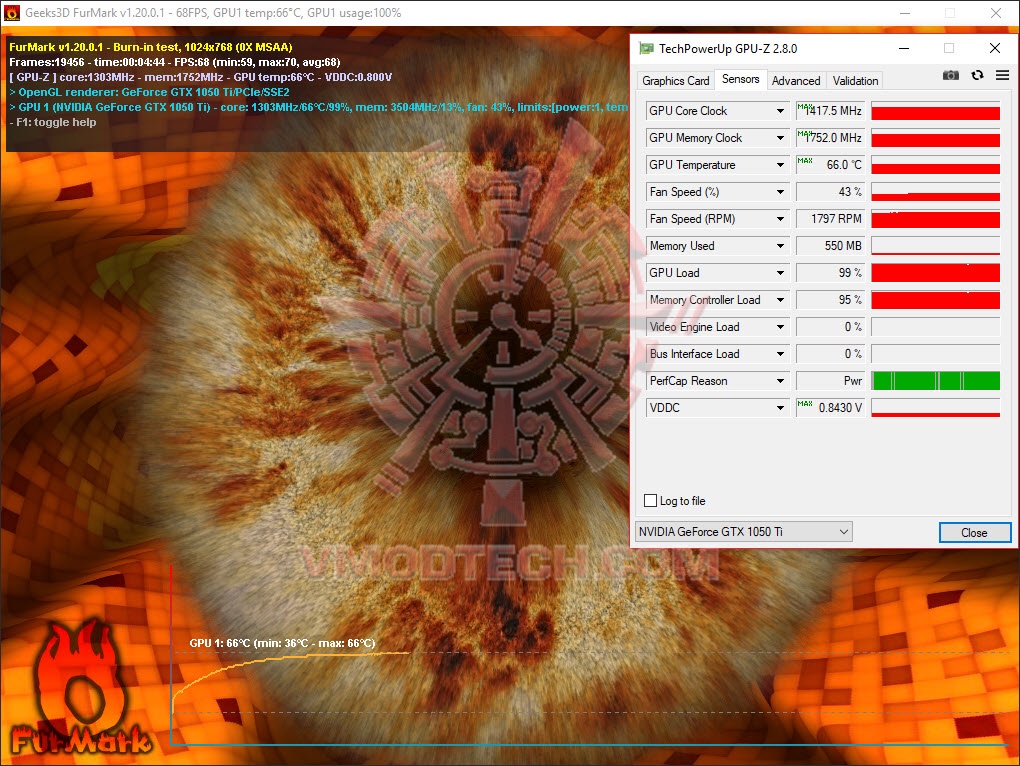The width and height of the screenshot is (1020, 766).
Task: Close the FurMark window with X
Action: coord(996,13)
